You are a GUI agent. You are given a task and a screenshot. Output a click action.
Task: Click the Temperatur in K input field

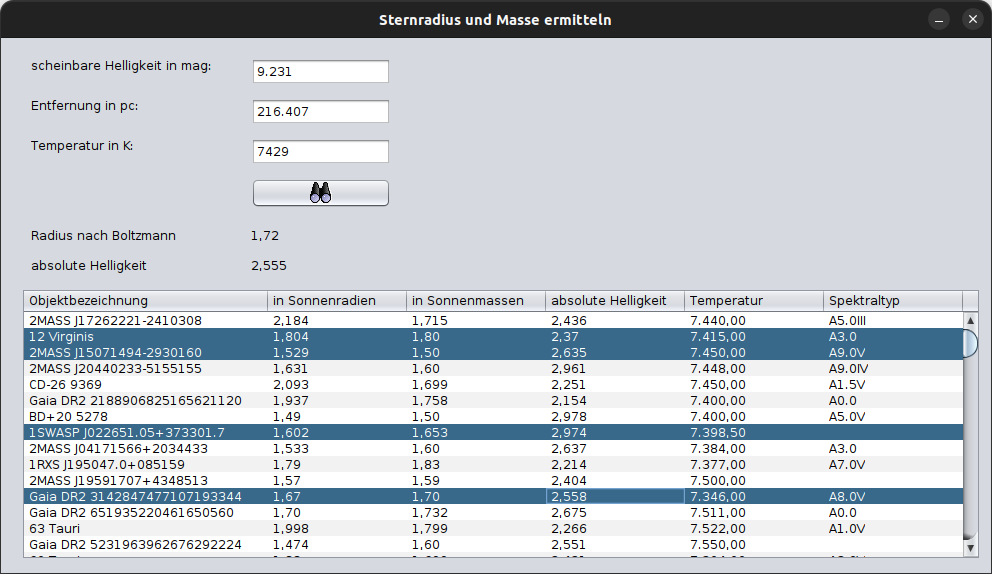[x=320, y=152]
